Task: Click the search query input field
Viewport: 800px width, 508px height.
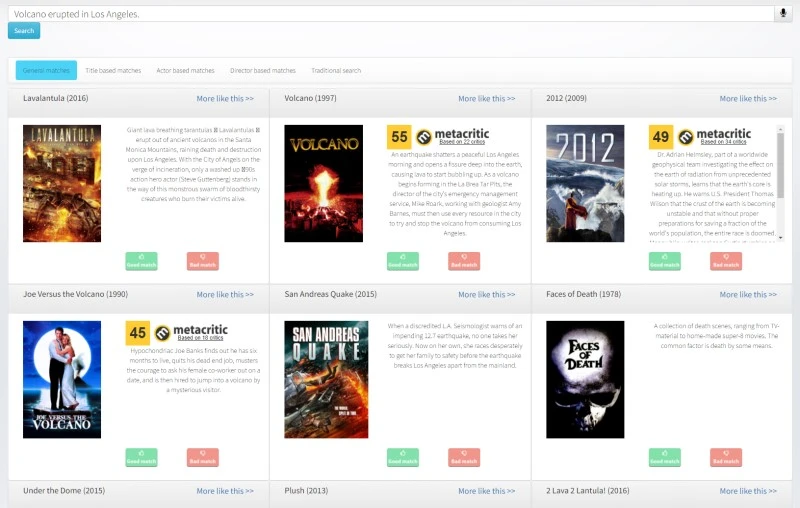Action: (390, 14)
